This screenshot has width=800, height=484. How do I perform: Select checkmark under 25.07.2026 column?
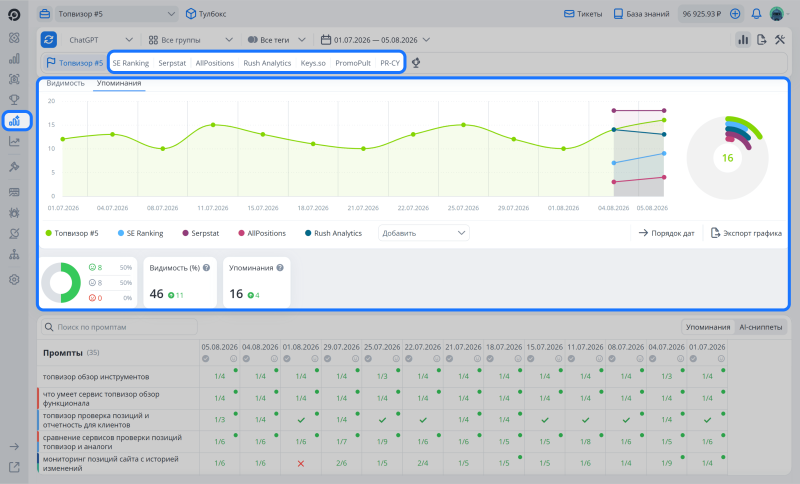[x=368, y=359]
